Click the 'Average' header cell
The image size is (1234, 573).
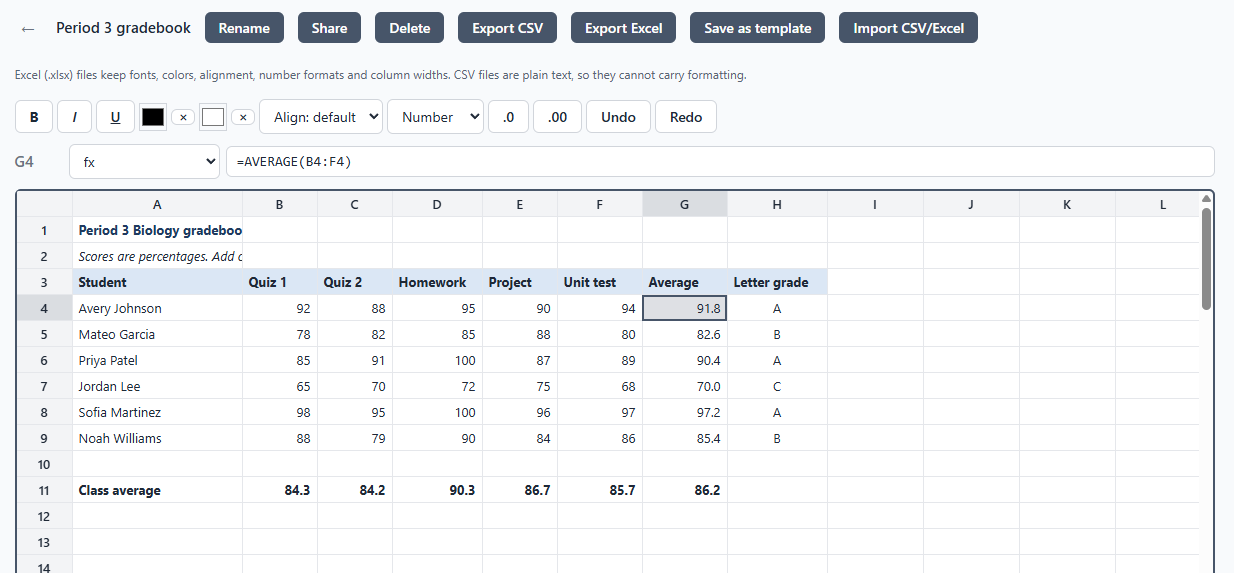[x=685, y=282]
